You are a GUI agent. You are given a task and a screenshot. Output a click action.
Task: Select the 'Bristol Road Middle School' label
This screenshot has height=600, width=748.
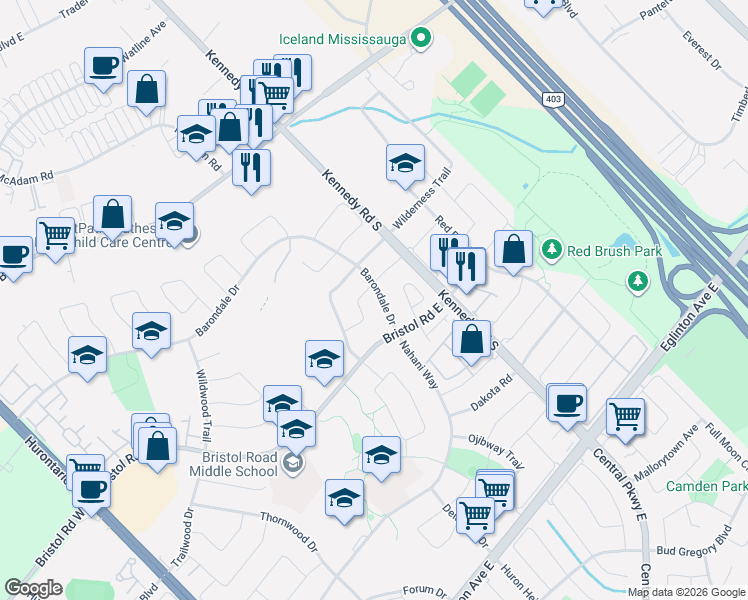[234, 464]
